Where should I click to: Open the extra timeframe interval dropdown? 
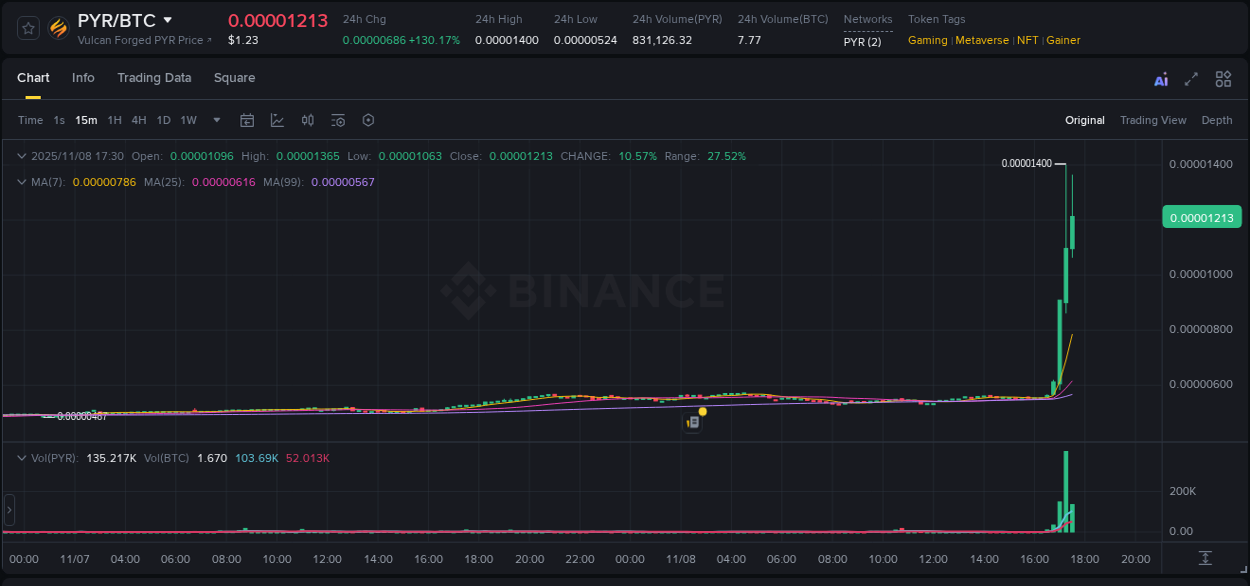[215, 120]
